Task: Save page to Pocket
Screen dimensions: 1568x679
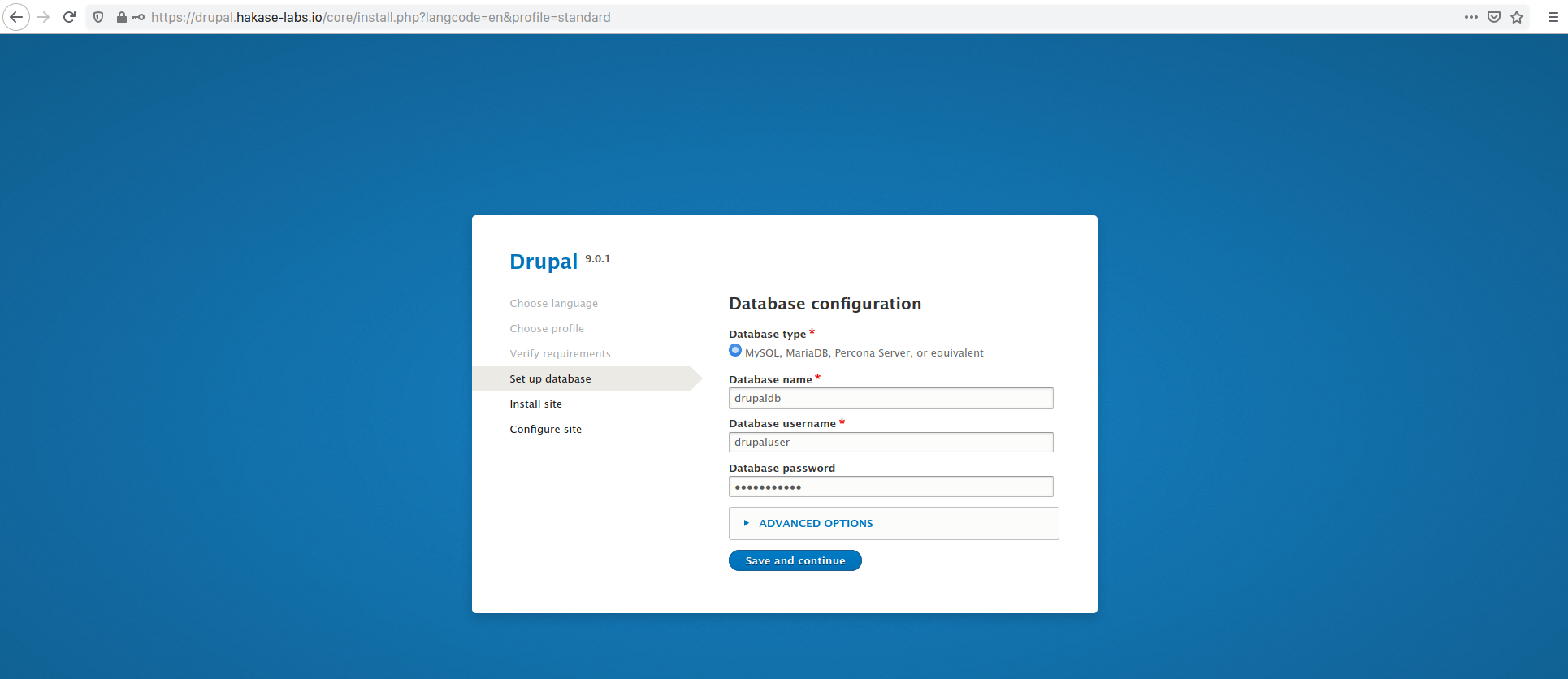Action: [x=1494, y=17]
